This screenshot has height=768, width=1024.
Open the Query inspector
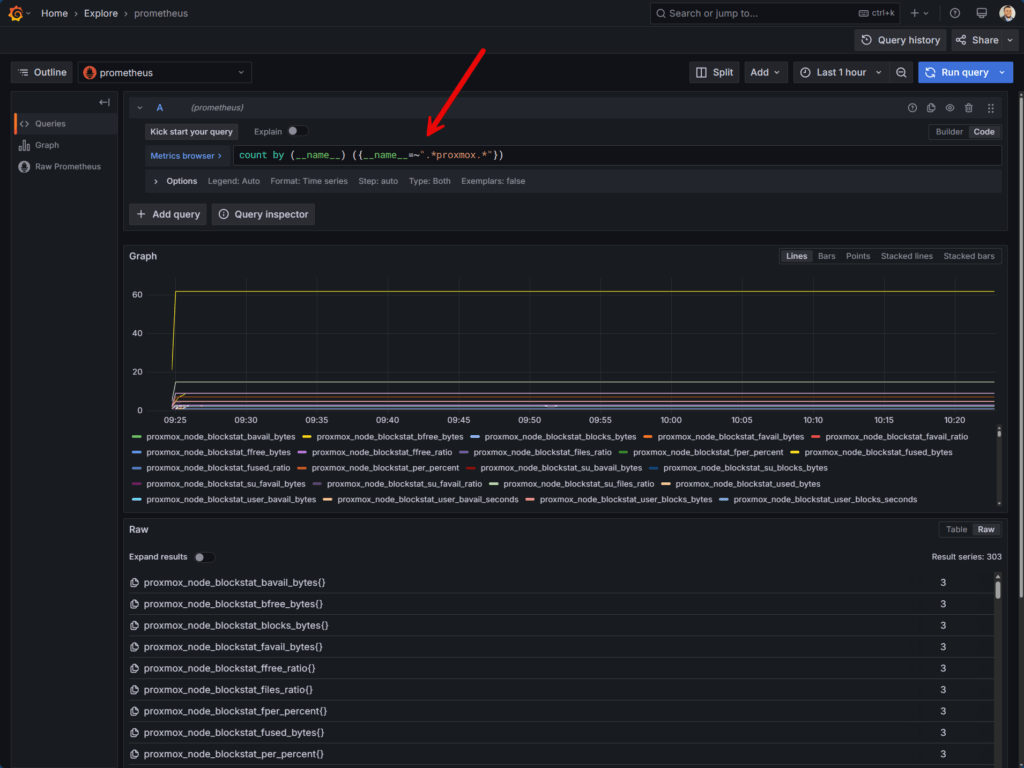[x=263, y=214]
